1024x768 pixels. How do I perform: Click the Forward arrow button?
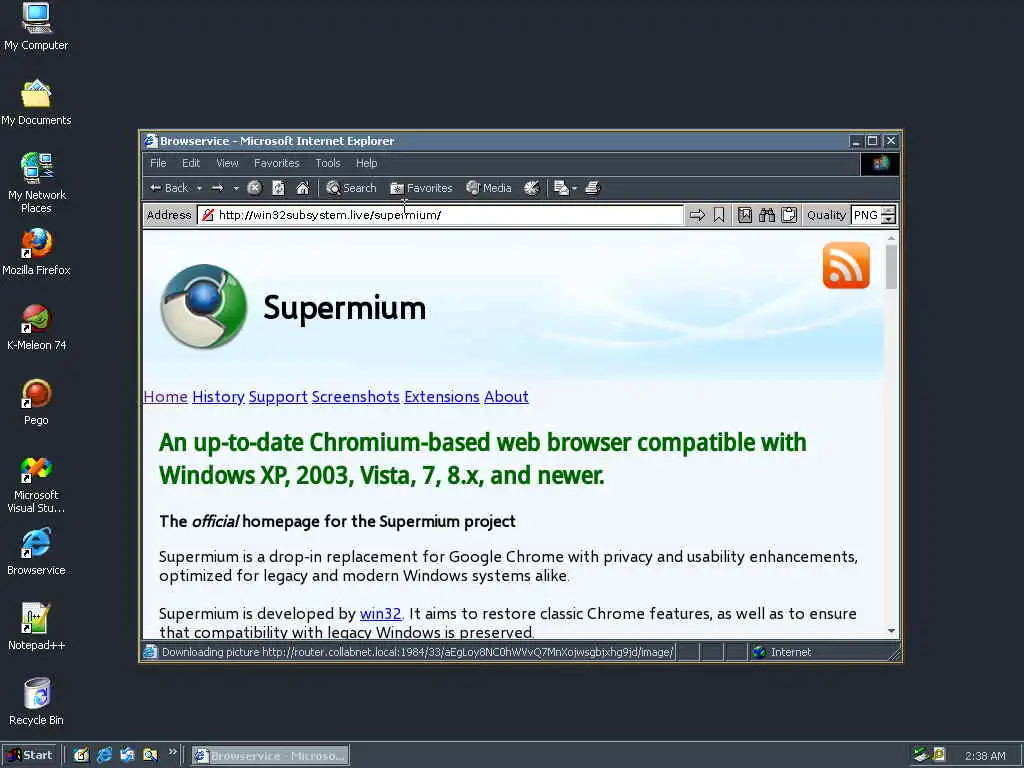217,188
